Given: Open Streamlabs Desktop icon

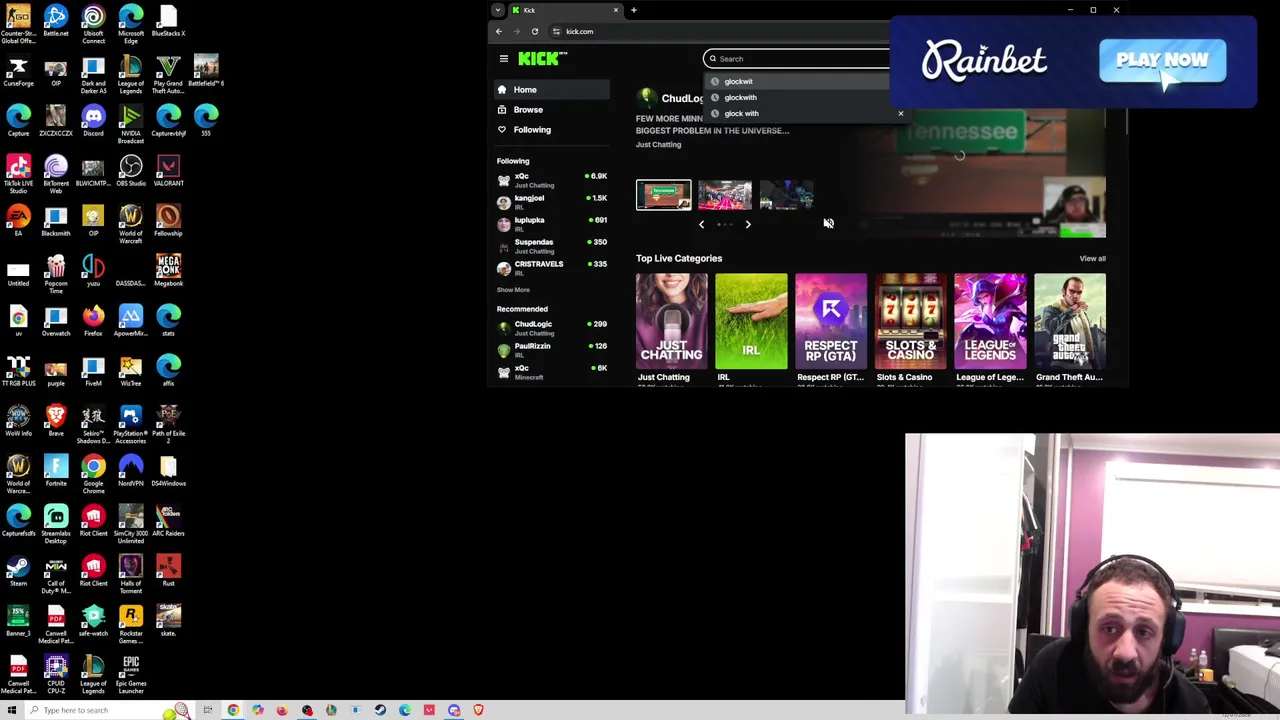Looking at the screenshot, I should 56,525.
